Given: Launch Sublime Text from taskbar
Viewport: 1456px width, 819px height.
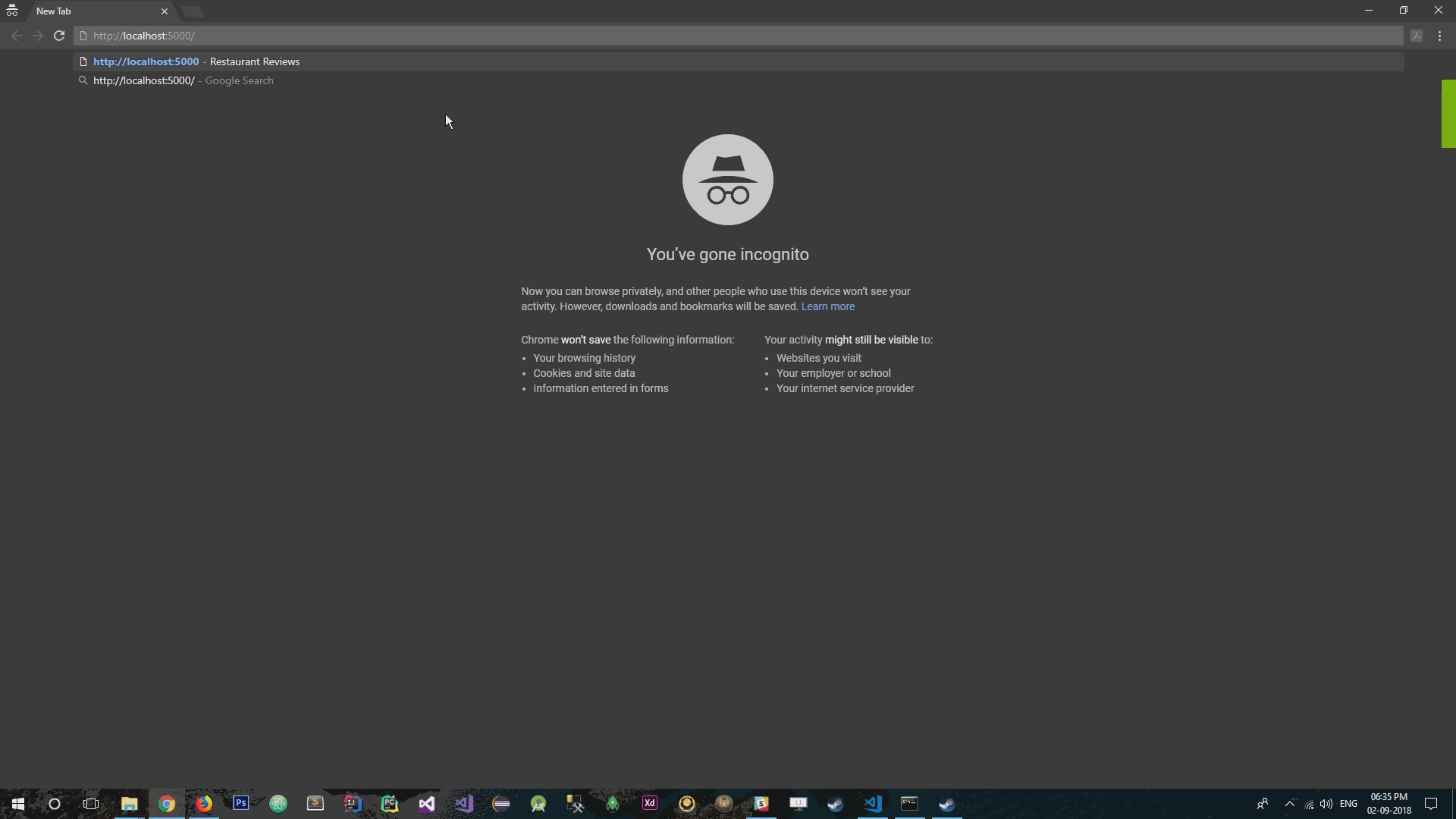Looking at the screenshot, I should (x=315, y=803).
